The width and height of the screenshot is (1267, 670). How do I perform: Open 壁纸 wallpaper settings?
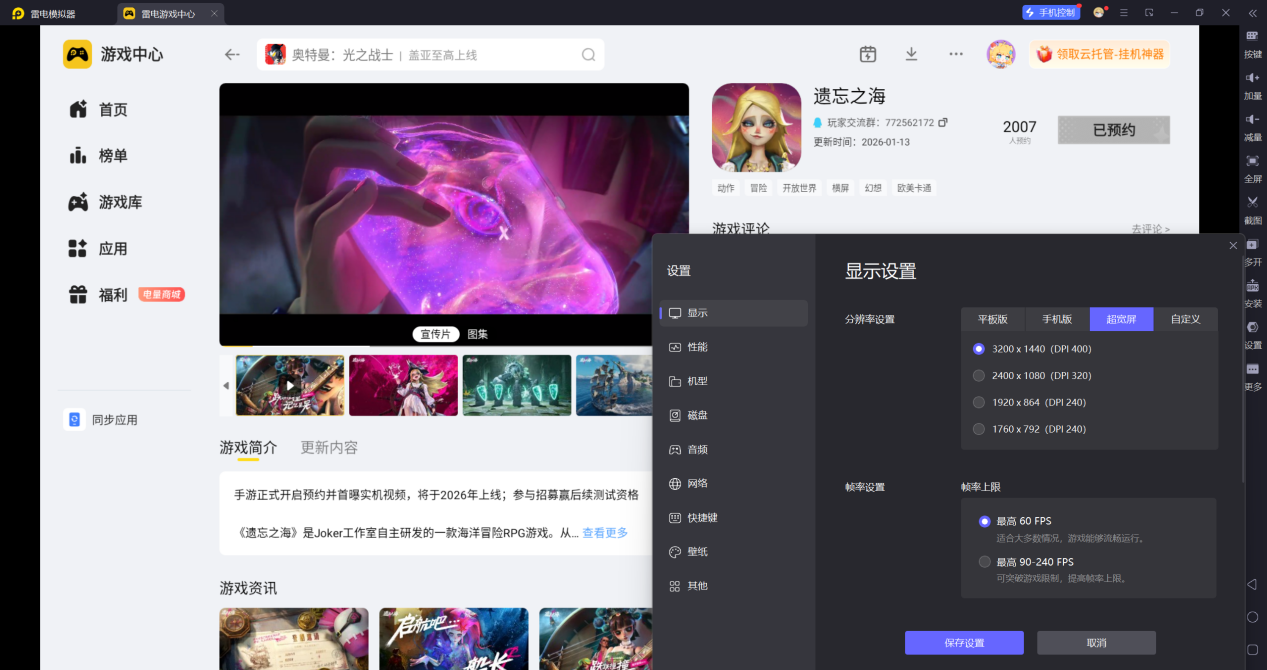pyautogui.click(x=734, y=552)
